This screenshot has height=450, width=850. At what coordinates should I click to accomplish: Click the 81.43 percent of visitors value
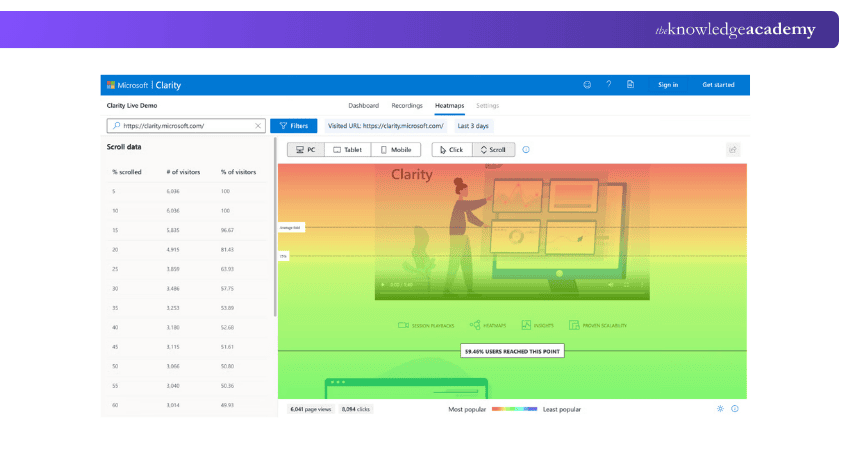[227, 250]
